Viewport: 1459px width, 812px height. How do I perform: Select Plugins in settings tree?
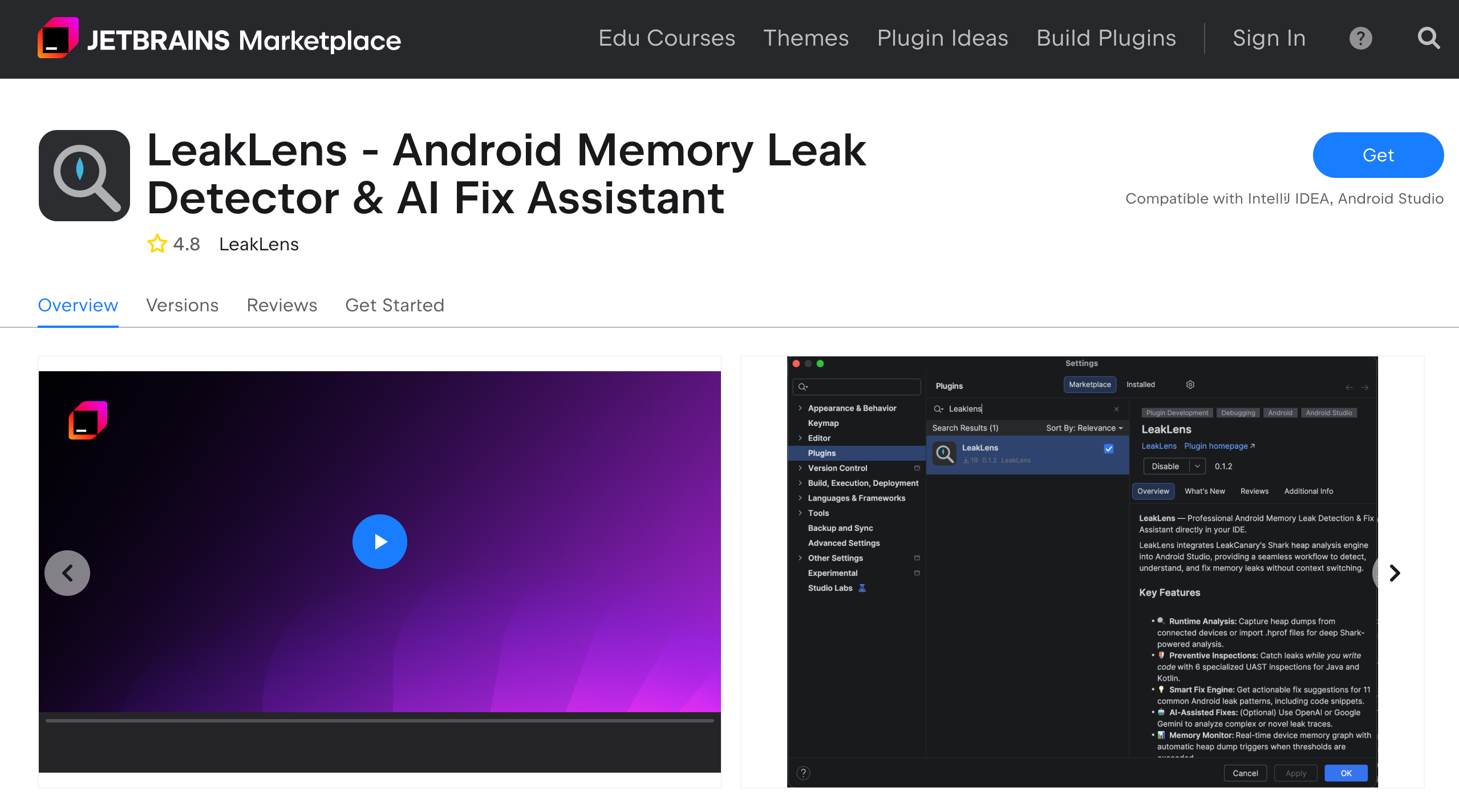coord(822,453)
